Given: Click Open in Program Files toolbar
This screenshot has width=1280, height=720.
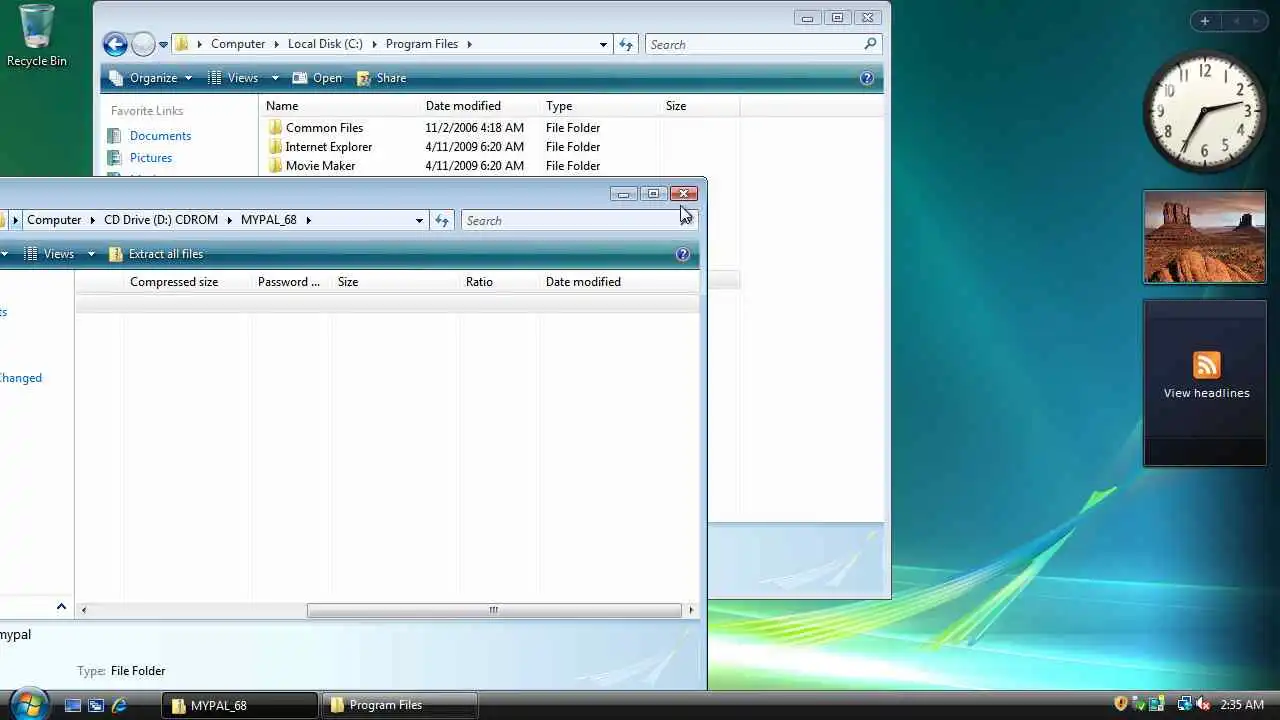Looking at the screenshot, I should (317, 78).
